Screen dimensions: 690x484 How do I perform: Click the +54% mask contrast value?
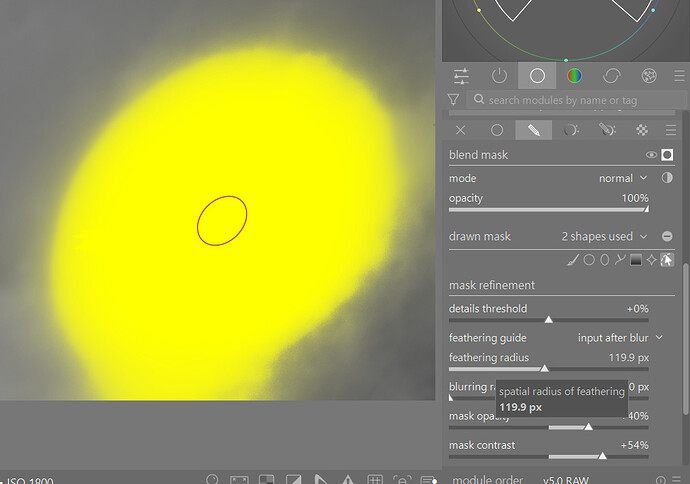pyautogui.click(x=634, y=445)
